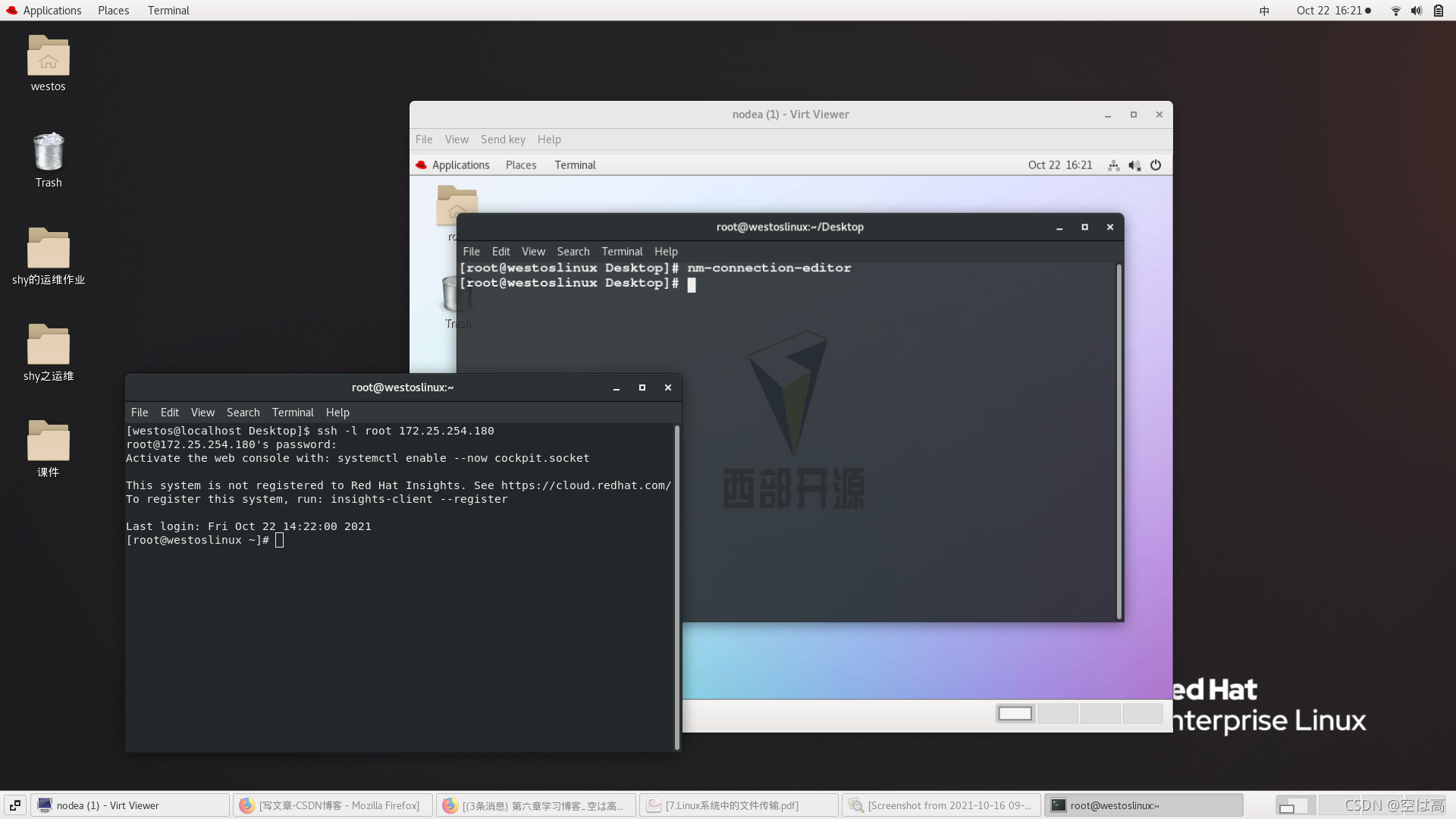
Task: Select second workspace in guest workspace switcher
Action: click(x=1057, y=714)
